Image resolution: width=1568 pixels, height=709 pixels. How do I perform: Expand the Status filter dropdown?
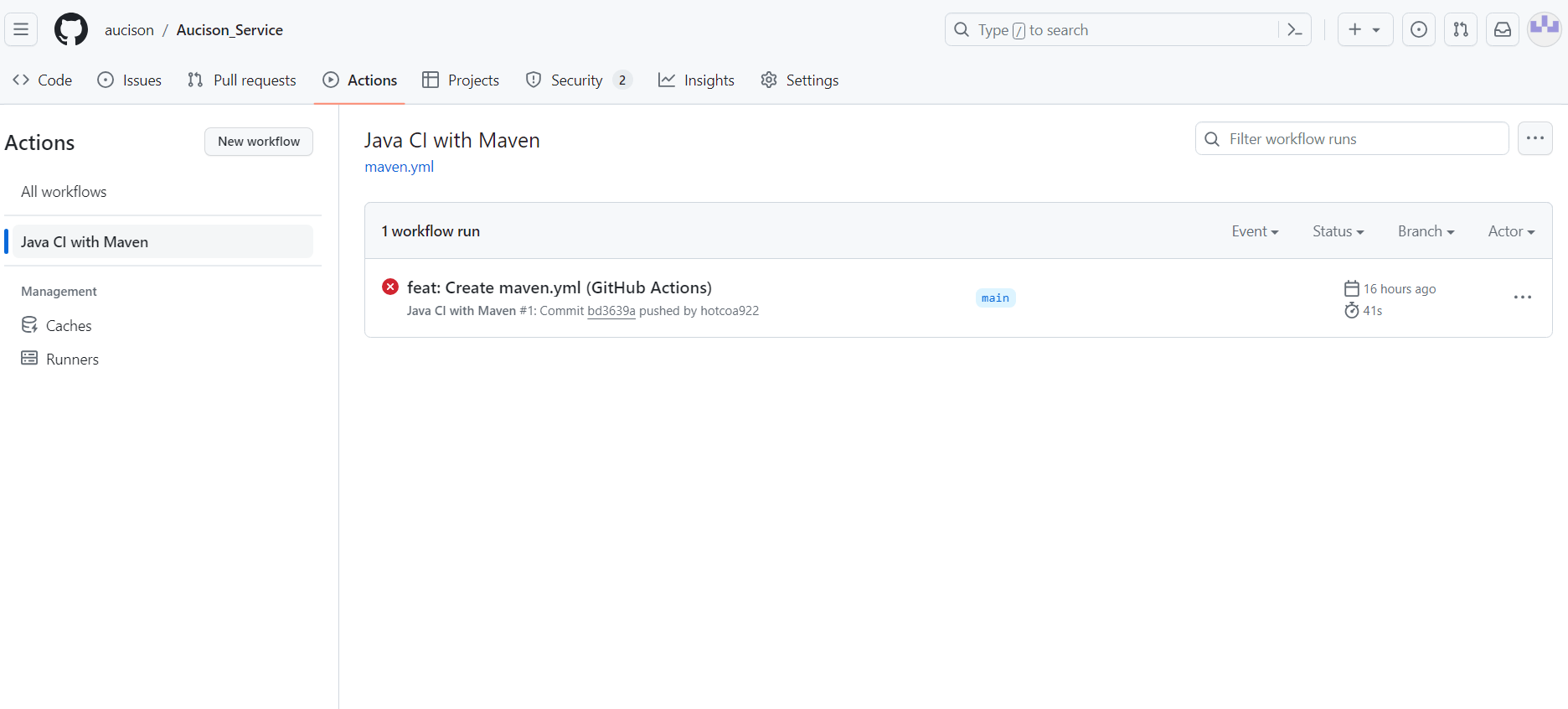pos(1338,231)
